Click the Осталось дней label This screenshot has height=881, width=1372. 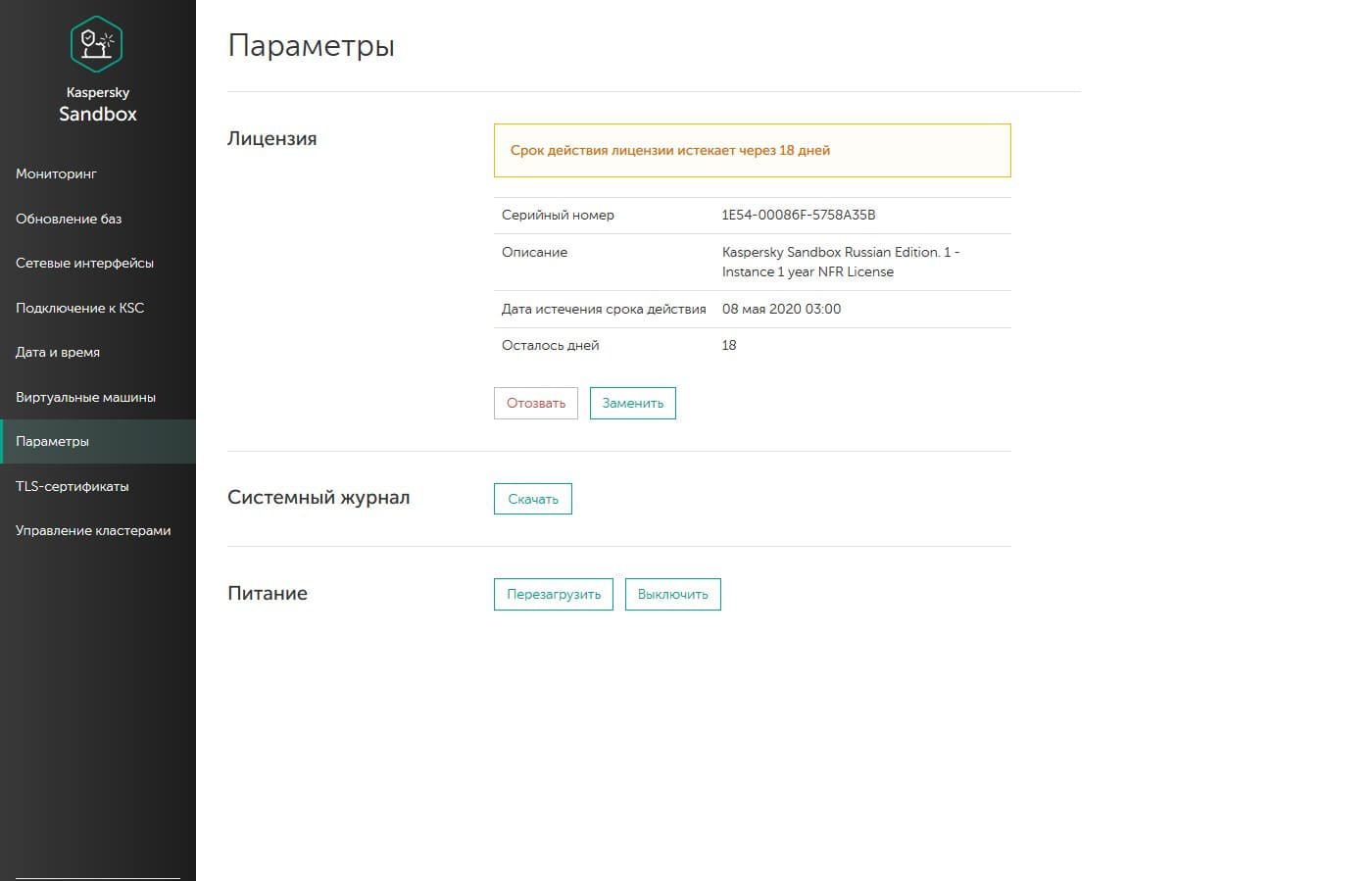coord(550,345)
